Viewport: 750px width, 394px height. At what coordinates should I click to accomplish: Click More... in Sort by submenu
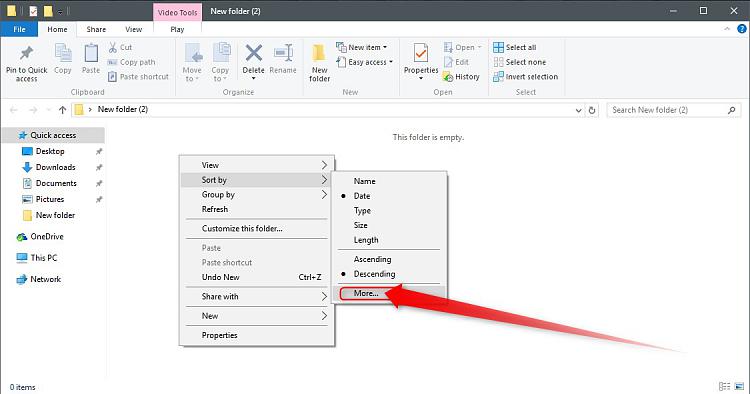click(366, 294)
